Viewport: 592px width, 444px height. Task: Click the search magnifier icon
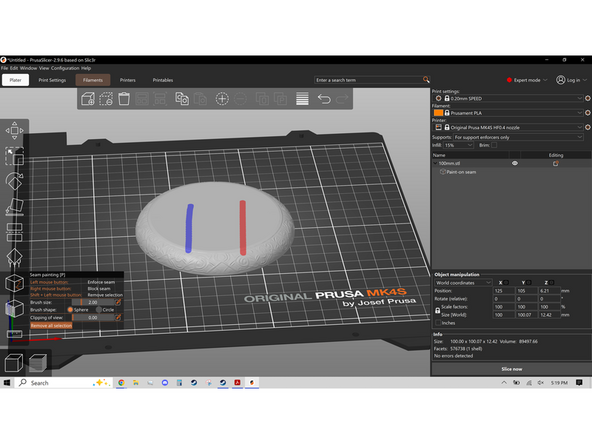[426, 80]
